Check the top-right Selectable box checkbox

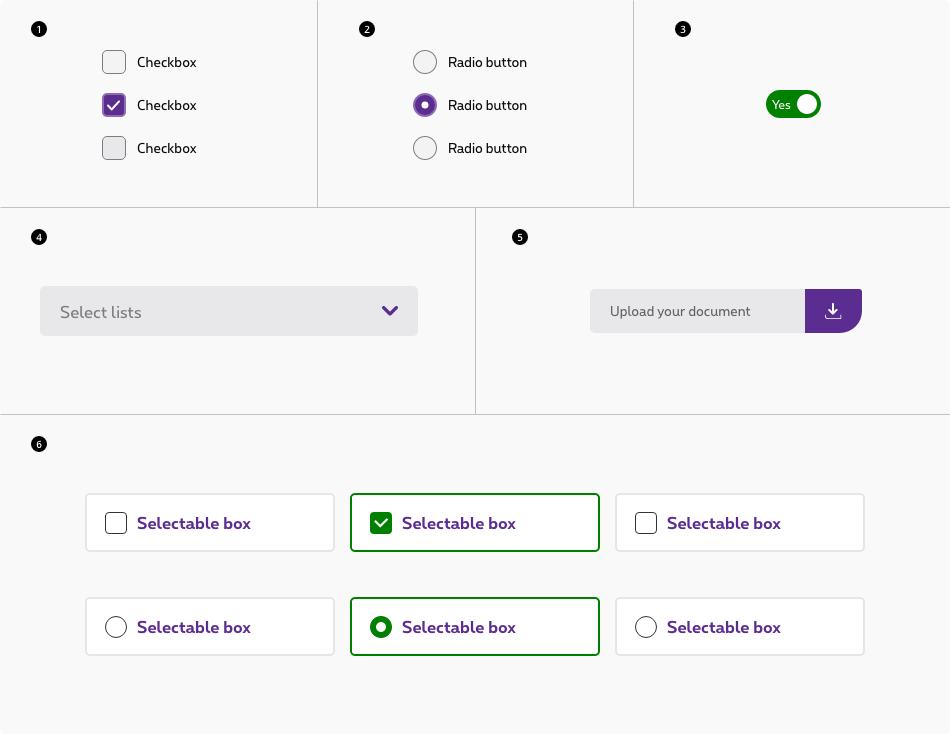646,523
